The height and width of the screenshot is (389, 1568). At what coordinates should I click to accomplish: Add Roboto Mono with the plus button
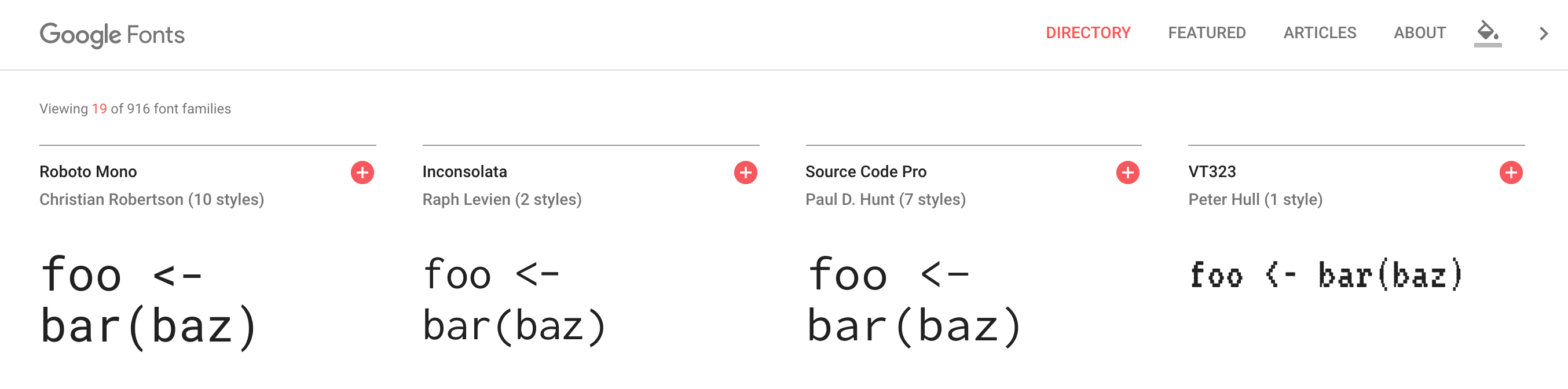pos(363,173)
